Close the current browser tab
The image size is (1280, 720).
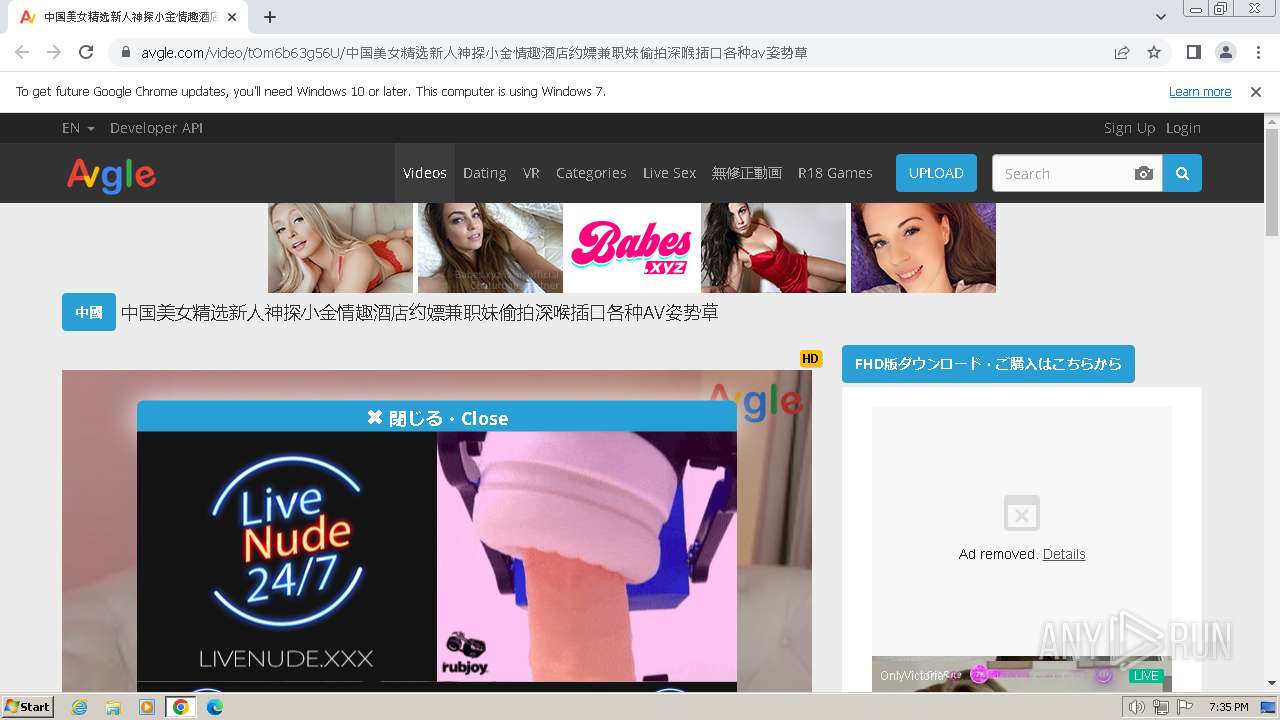232,17
